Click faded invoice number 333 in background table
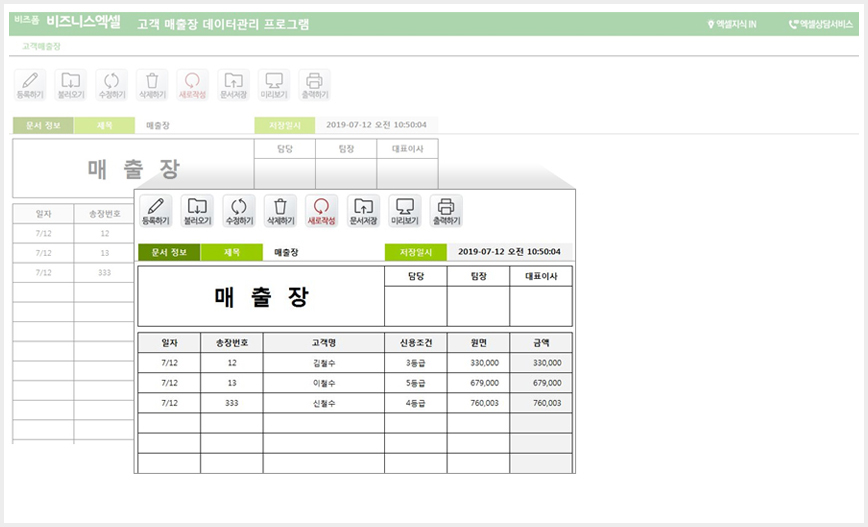This screenshot has height=527, width=868. click(105, 272)
